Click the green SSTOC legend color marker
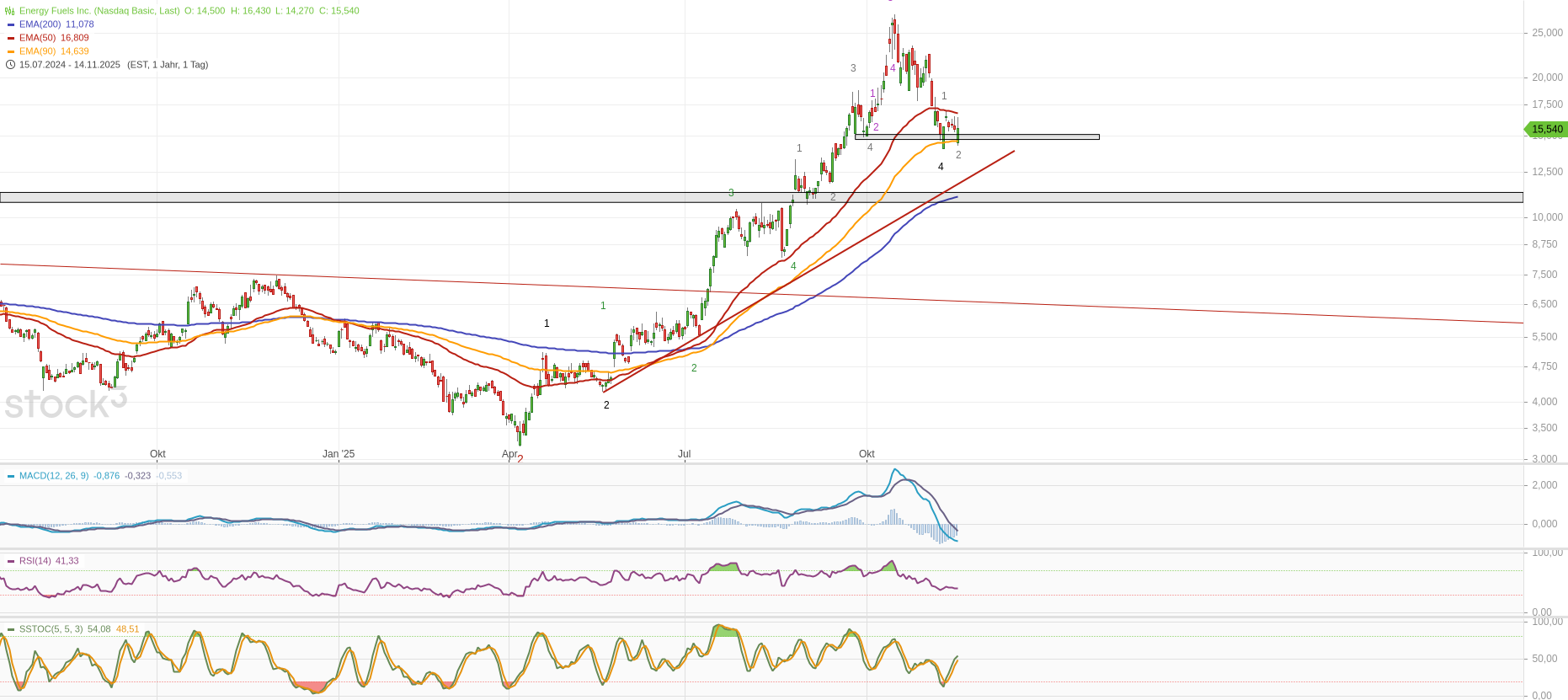The width and height of the screenshot is (1568, 700). pos(11,629)
